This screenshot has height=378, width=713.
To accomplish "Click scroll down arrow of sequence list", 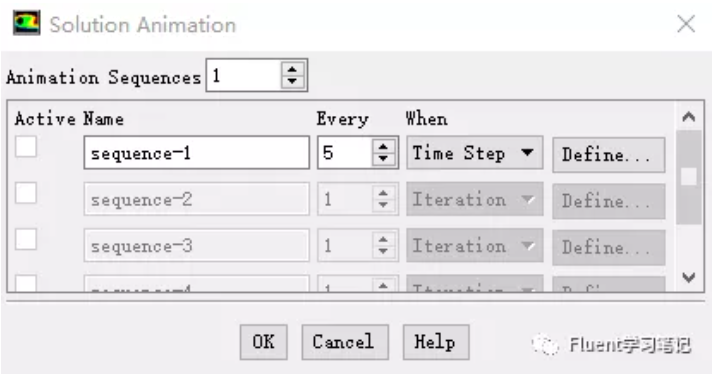I will tap(689, 277).
